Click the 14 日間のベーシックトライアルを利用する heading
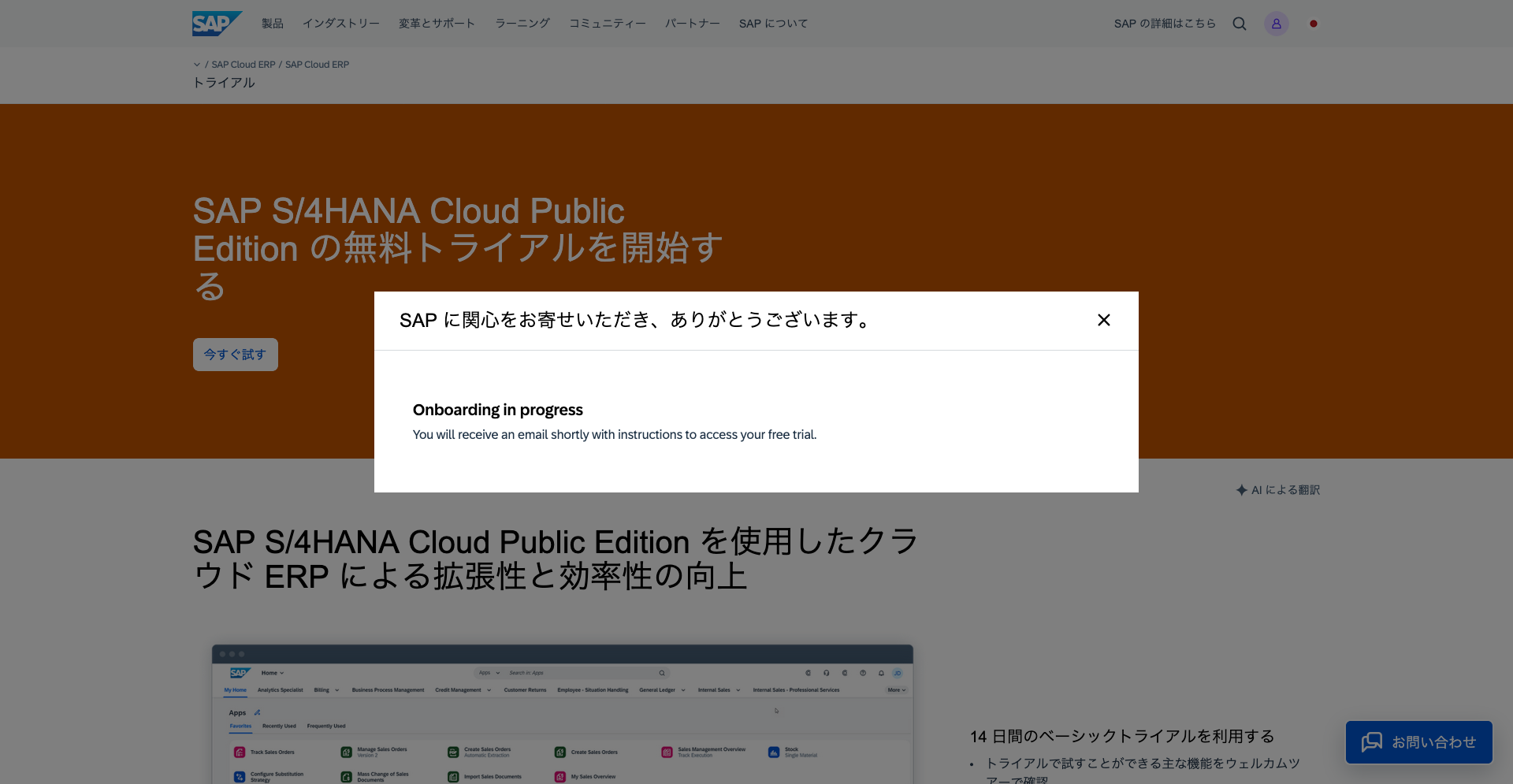The width and height of the screenshot is (1513, 784). tap(1122, 737)
